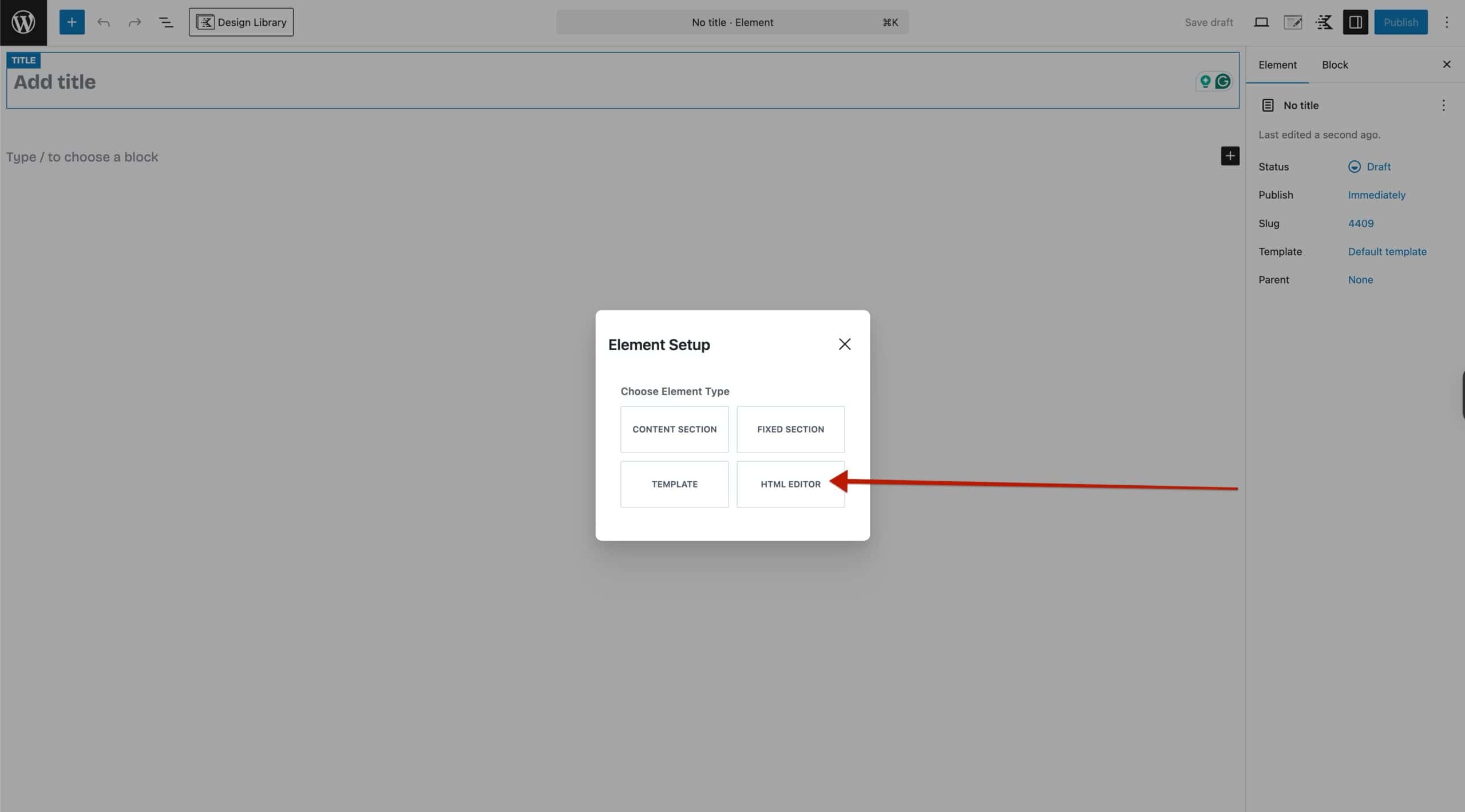Screen dimensions: 1465x812
Task: Toggle the edit-page pencil icon
Action: tap(1293, 22)
